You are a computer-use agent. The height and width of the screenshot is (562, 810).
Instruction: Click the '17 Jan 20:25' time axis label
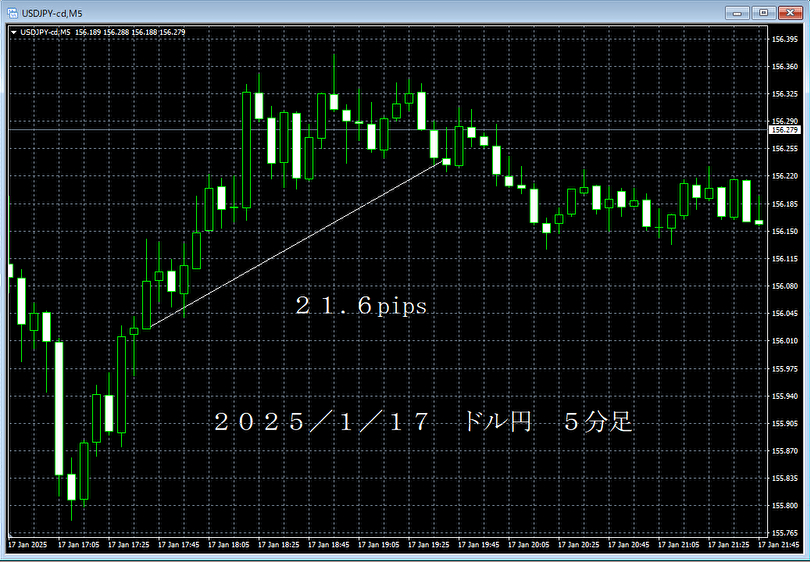[579, 545]
